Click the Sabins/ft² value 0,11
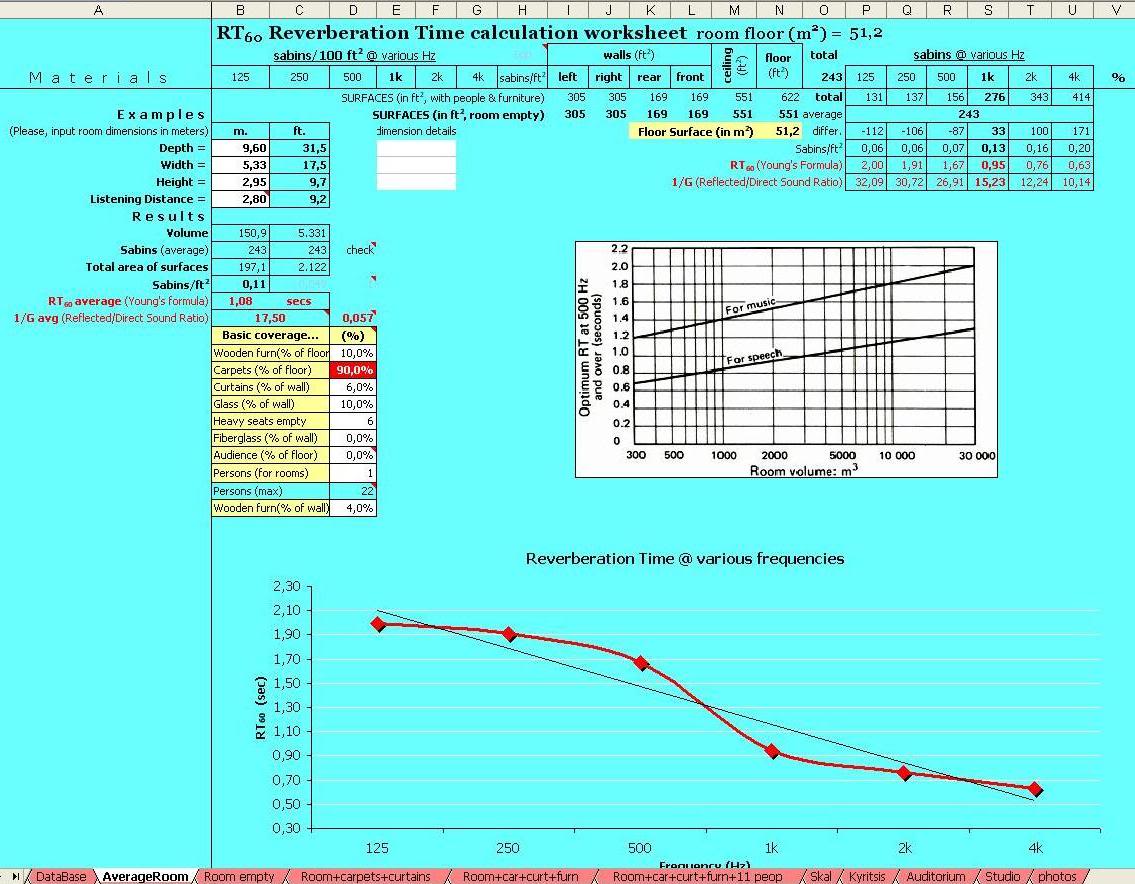 [x=240, y=285]
